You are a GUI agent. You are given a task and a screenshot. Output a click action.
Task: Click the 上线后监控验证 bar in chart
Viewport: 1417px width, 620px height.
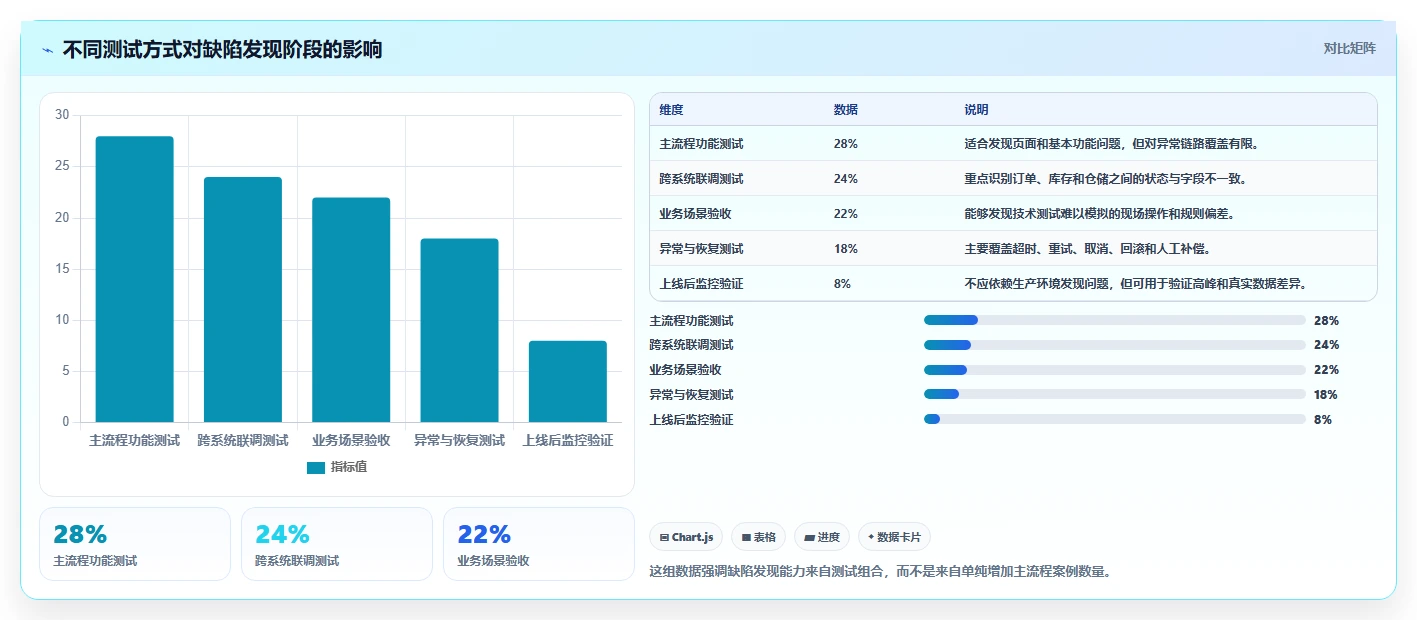pyautogui.click(x=568, y=381)
